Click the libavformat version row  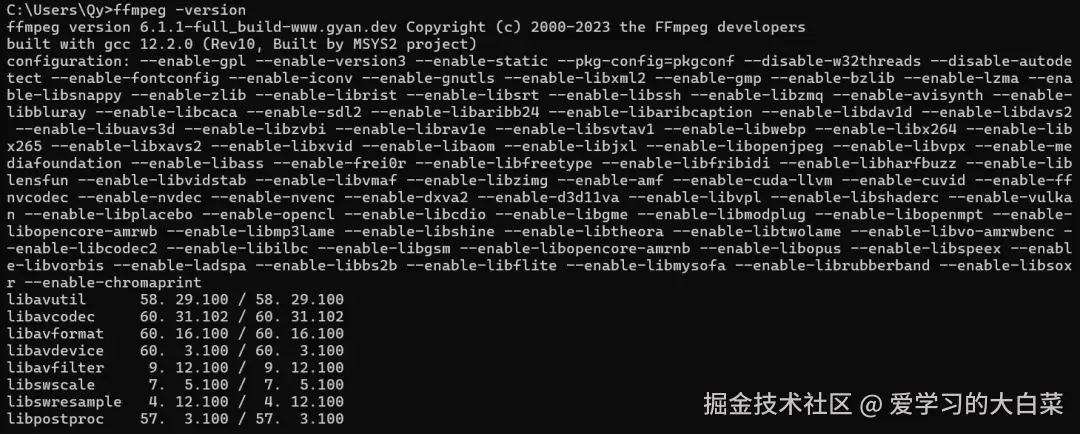[175, 333]
